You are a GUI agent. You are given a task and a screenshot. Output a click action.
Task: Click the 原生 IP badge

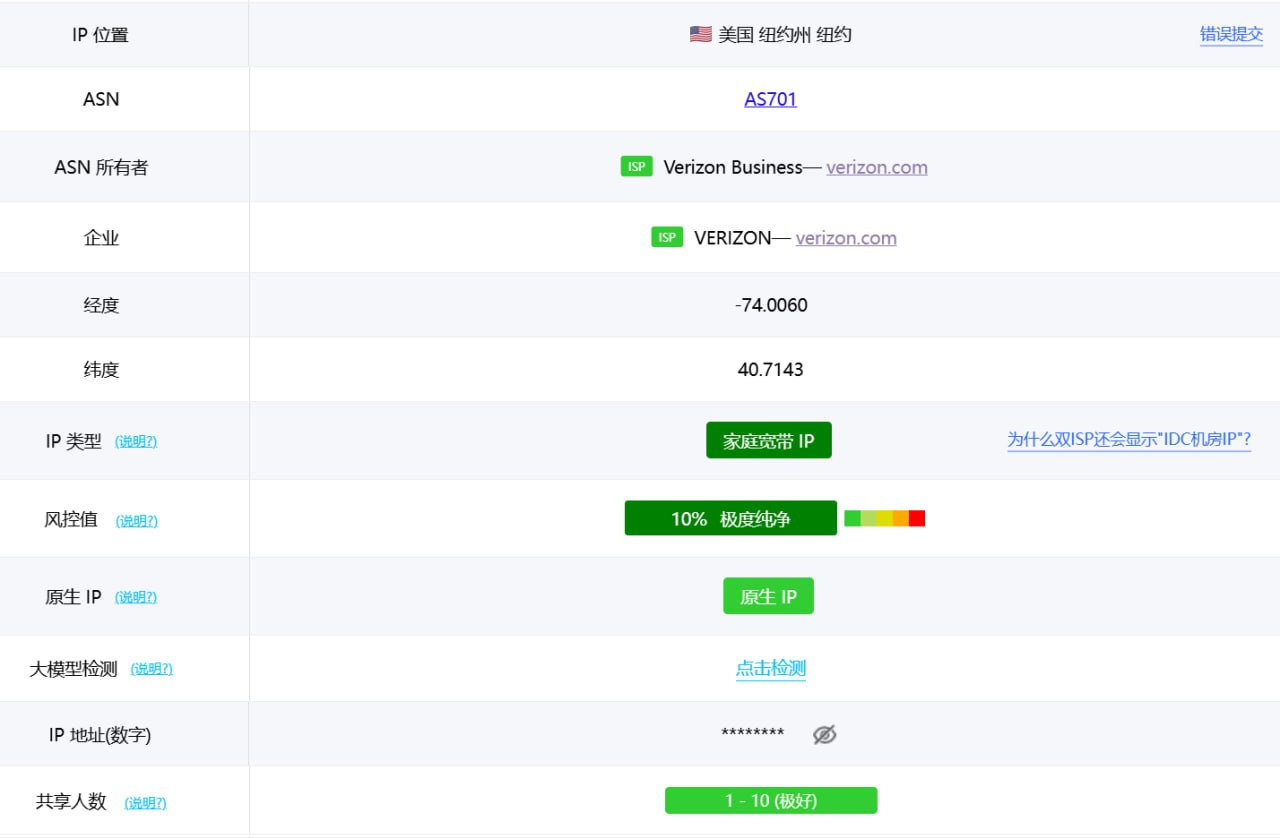[768, 595]
